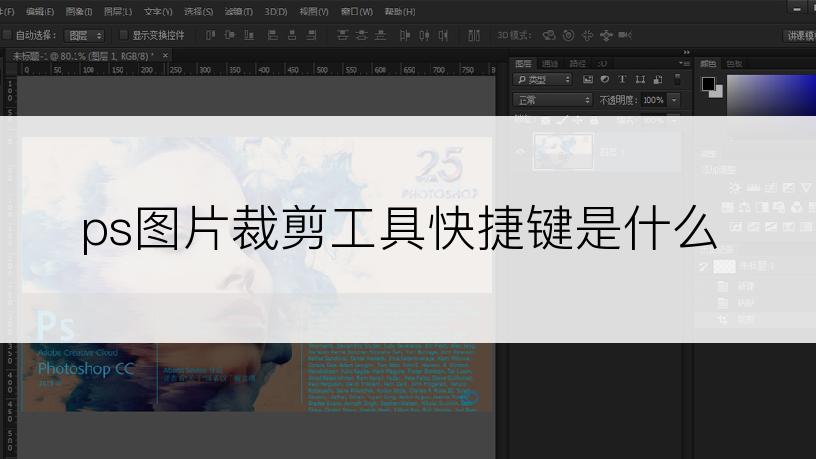The height and width of the screenshot is (459, 816).
Task: Filter layers by type (T) icon
Action: point(622,80)
